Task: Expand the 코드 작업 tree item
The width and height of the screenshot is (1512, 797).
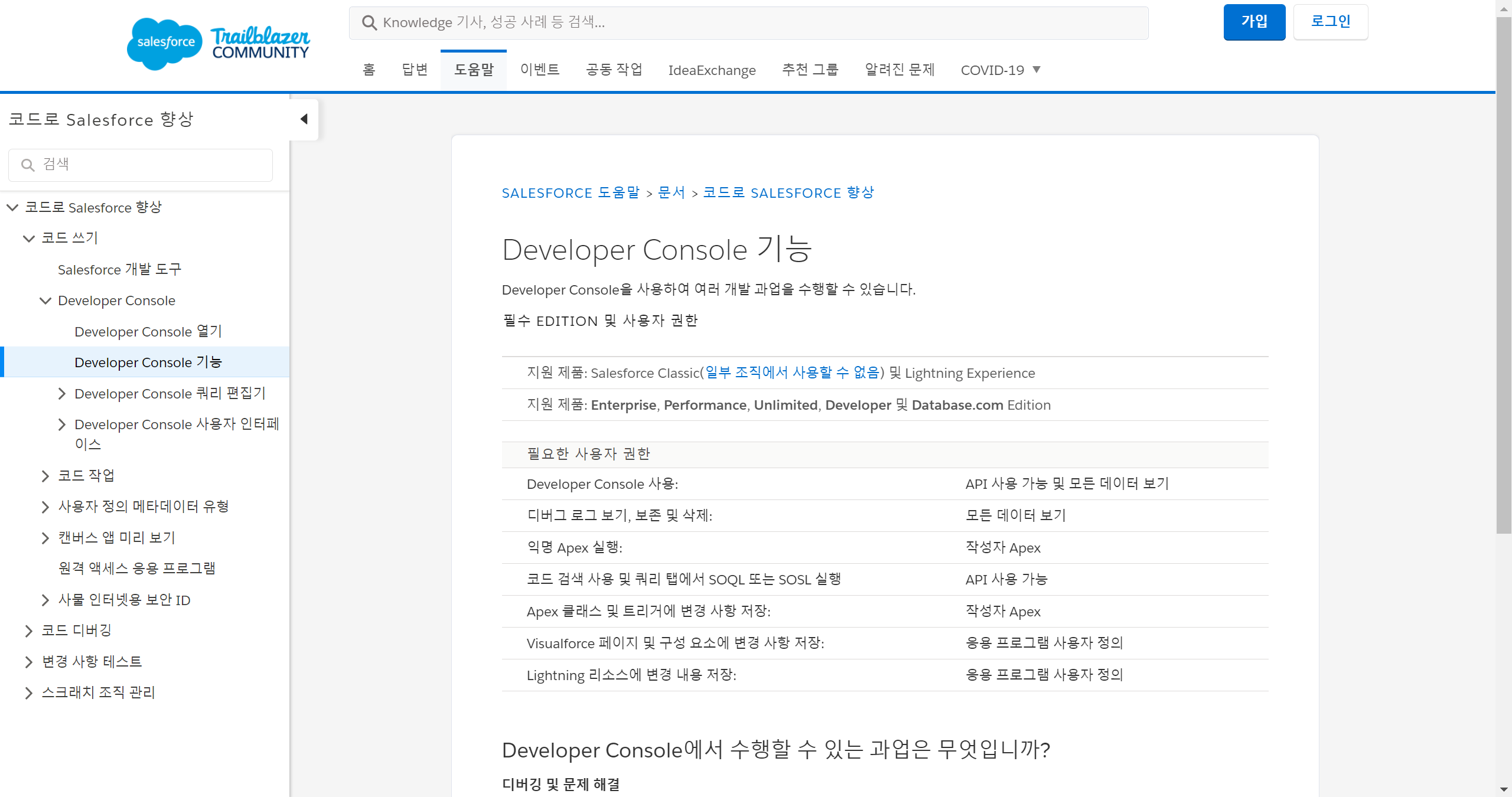Action: point(45,476)
